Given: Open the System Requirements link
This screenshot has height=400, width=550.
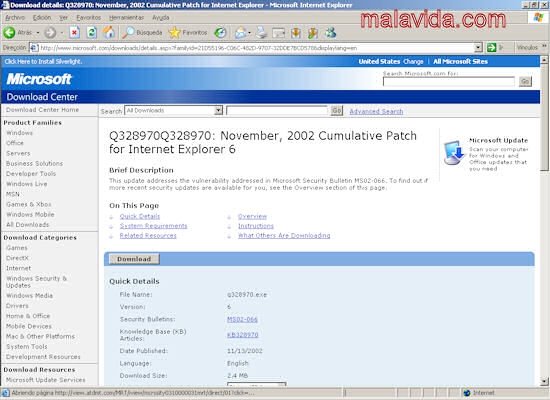Looking at the screenshot, I should pos(153,226).
